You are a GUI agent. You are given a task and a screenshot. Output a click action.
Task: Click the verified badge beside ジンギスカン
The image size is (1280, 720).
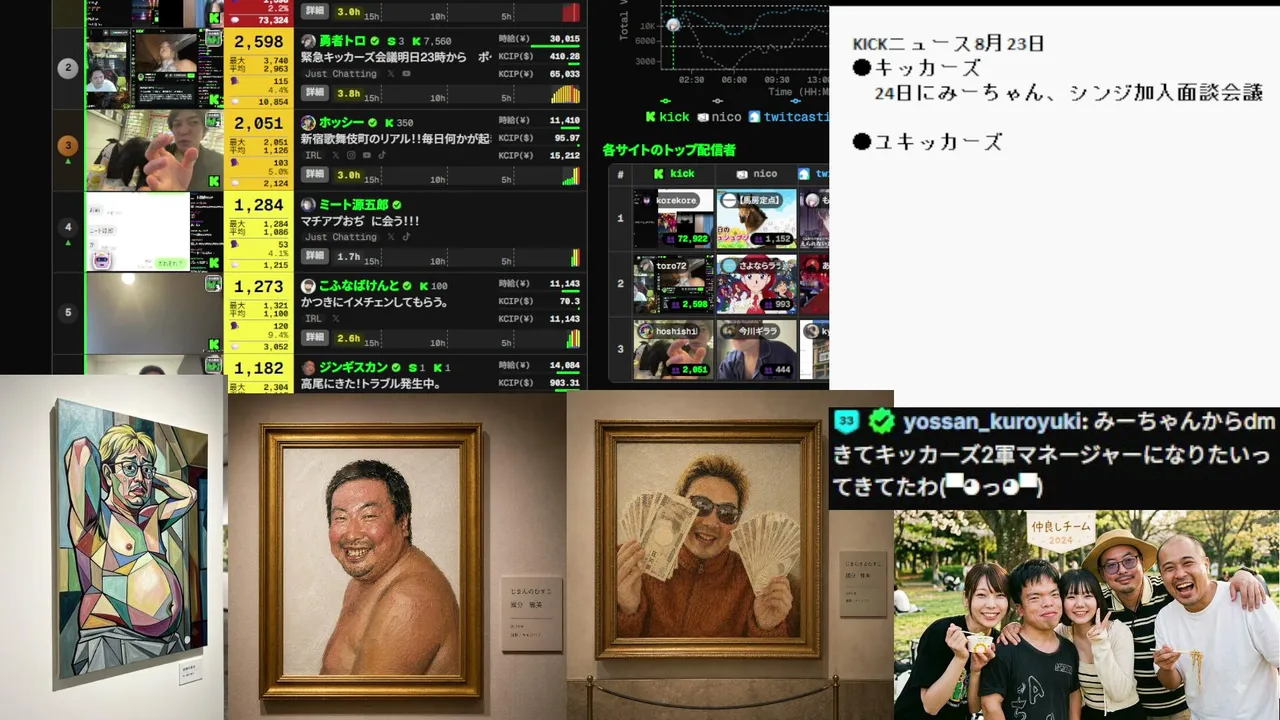(x=396, y=367)
